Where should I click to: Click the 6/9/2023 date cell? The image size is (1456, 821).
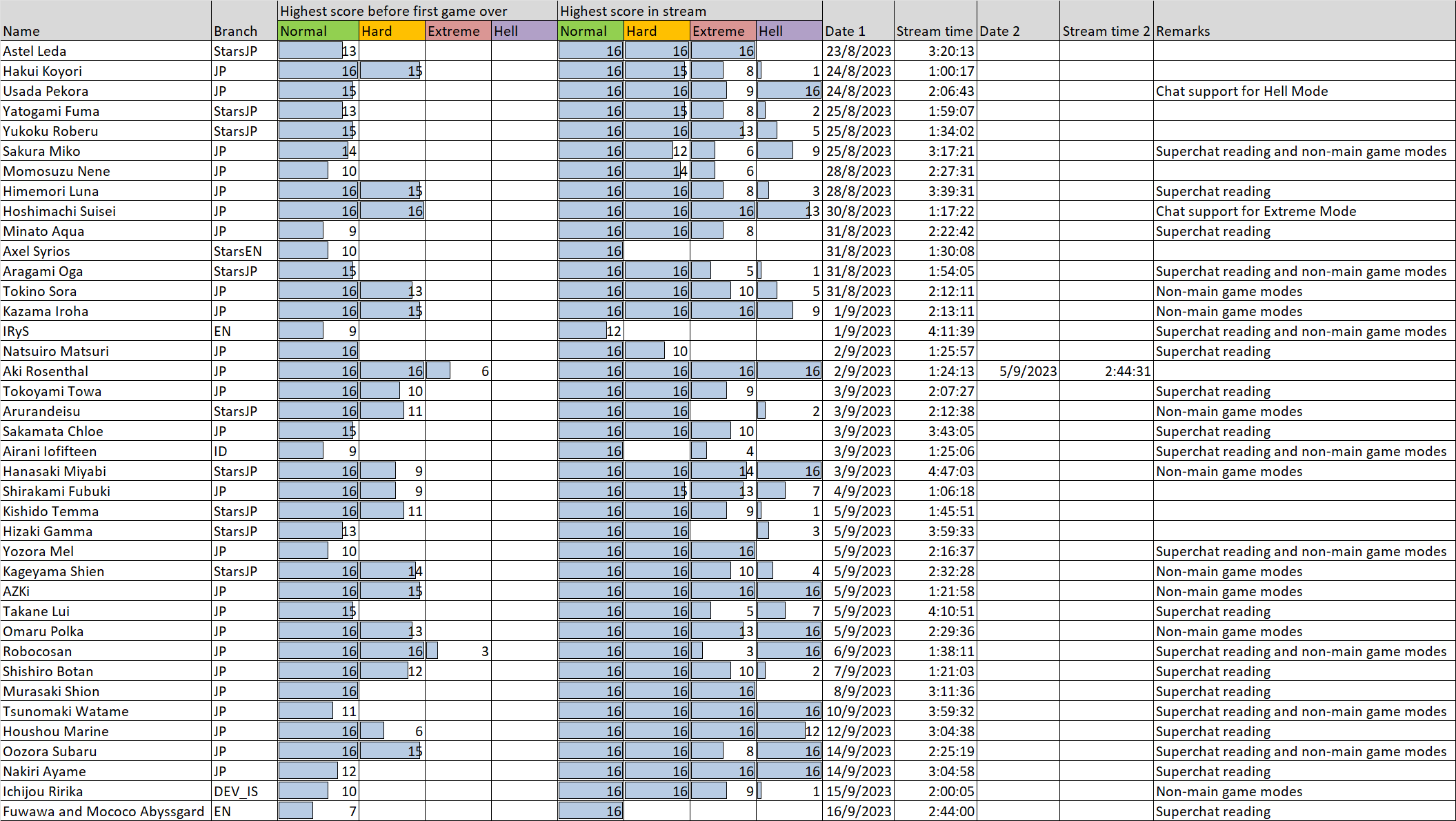tap(858, 651)
